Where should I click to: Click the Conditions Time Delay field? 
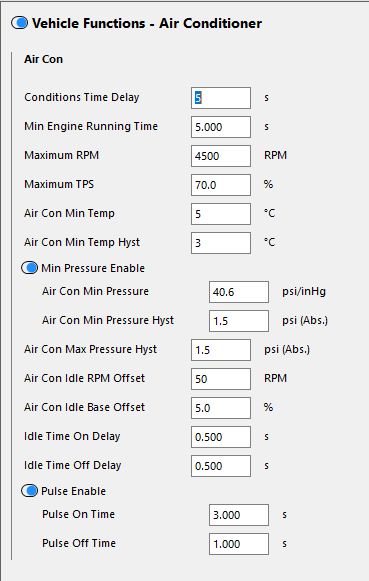[x=221, y=98]
